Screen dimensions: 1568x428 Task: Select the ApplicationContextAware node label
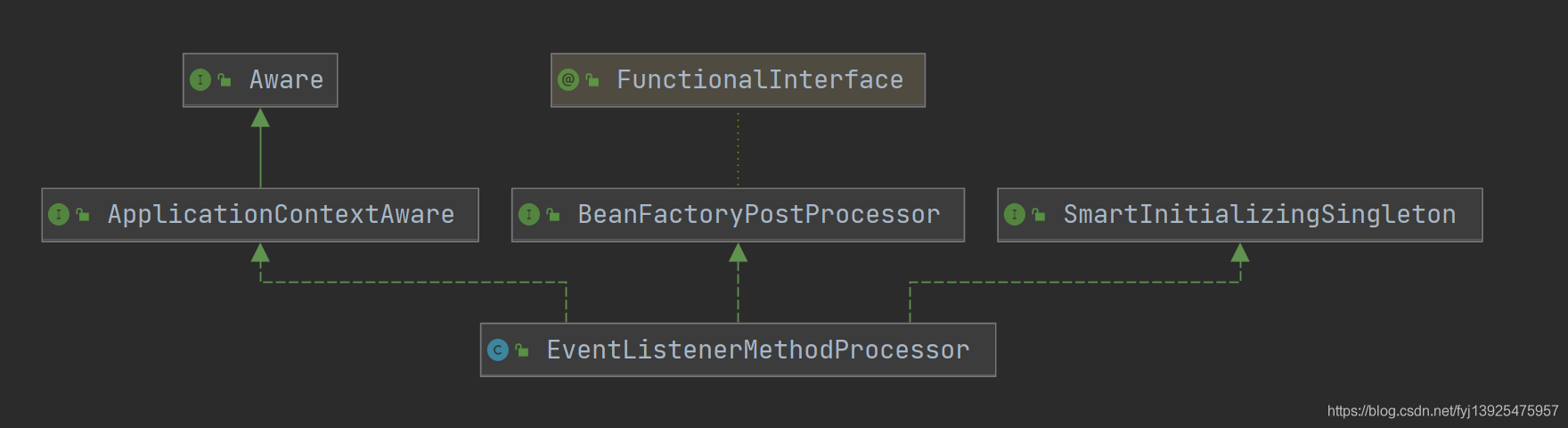coord(282,215)
